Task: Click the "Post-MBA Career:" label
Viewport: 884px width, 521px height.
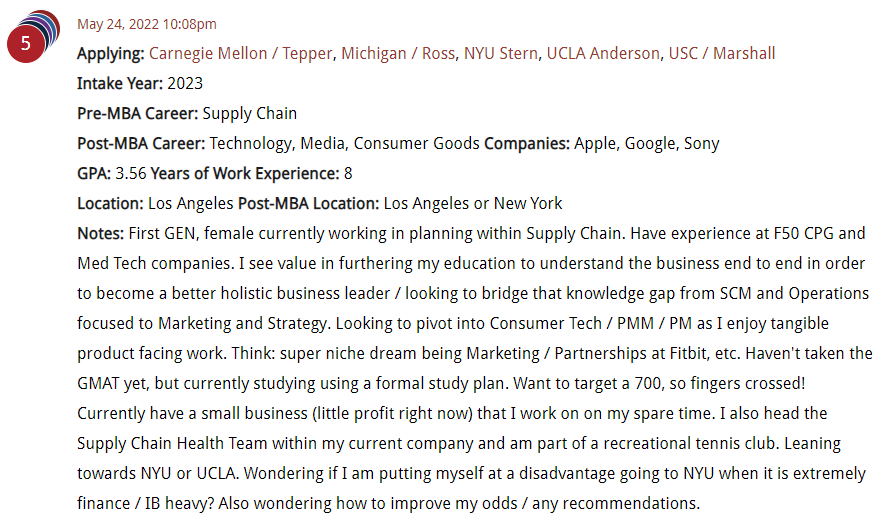Action: click(x=141, y=143)
